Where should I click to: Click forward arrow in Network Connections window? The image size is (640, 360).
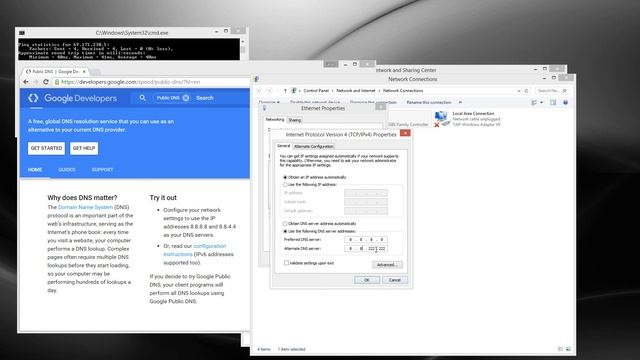coord(269,91)
